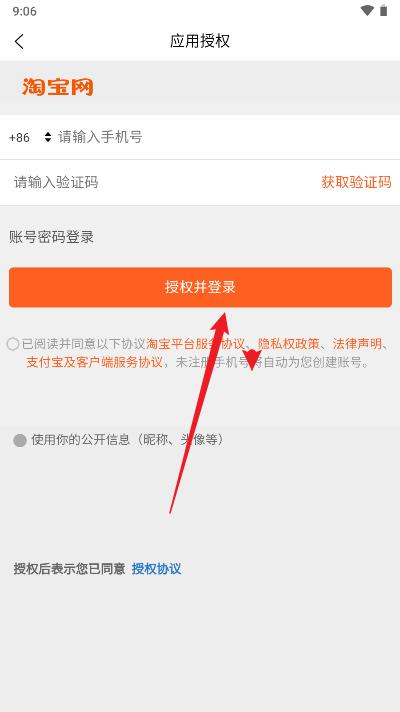Check the 已阅读并同意 agreement radio
This screenshot has width=400, height=712.
coord(13,344)
